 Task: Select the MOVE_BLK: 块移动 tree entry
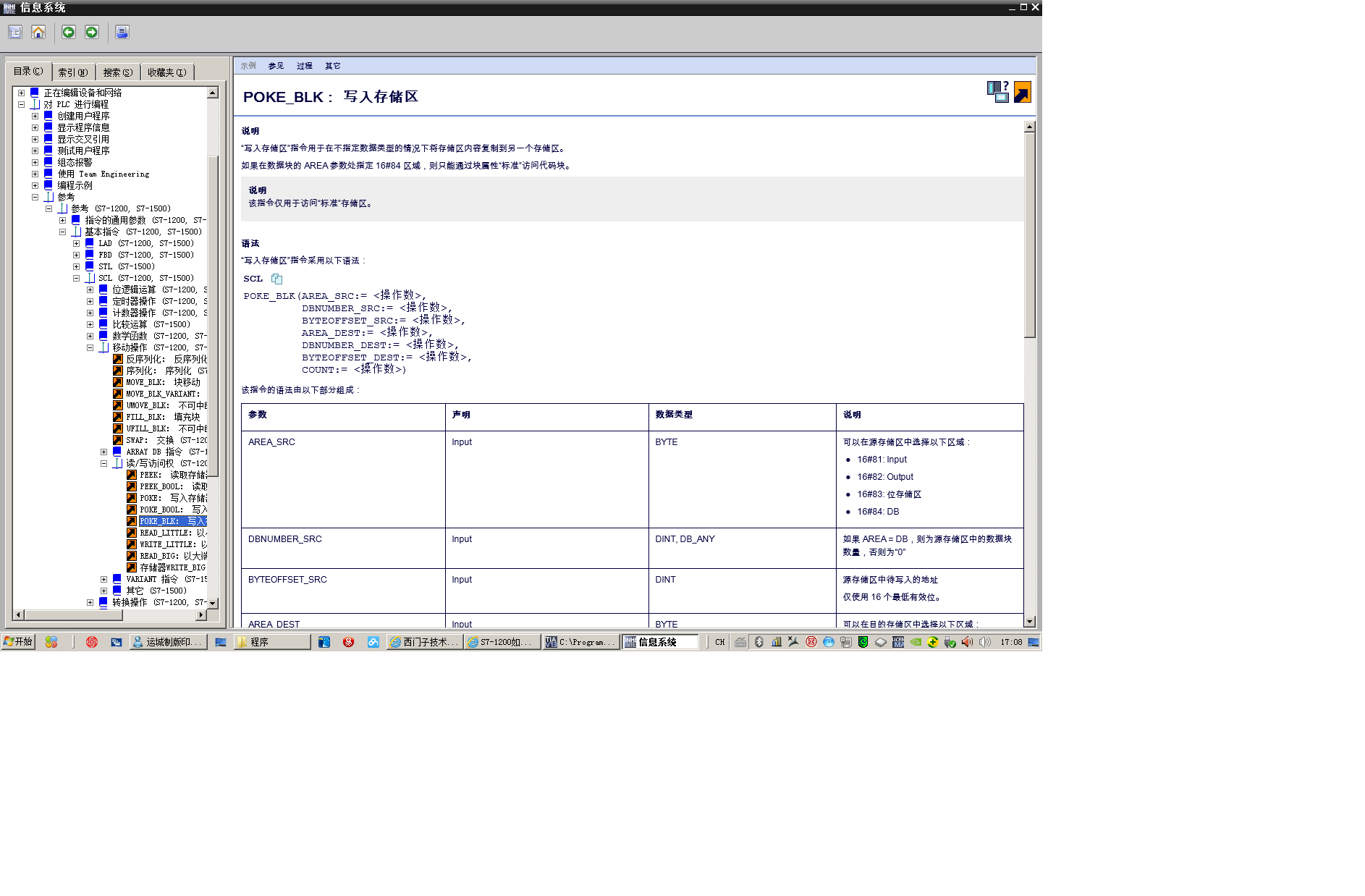(163, 382)
